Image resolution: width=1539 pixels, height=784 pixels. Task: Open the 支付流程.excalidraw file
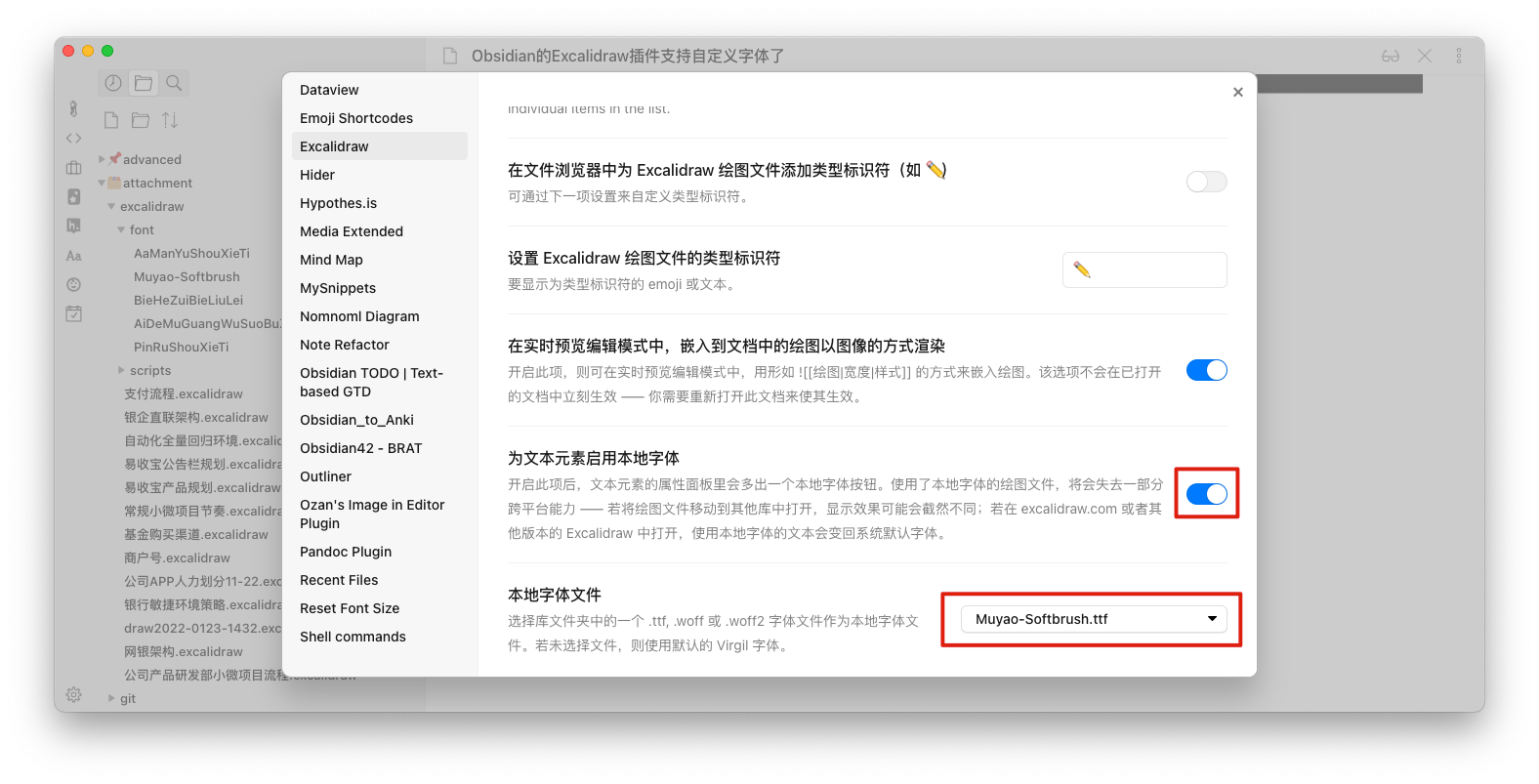pos(184,394)
